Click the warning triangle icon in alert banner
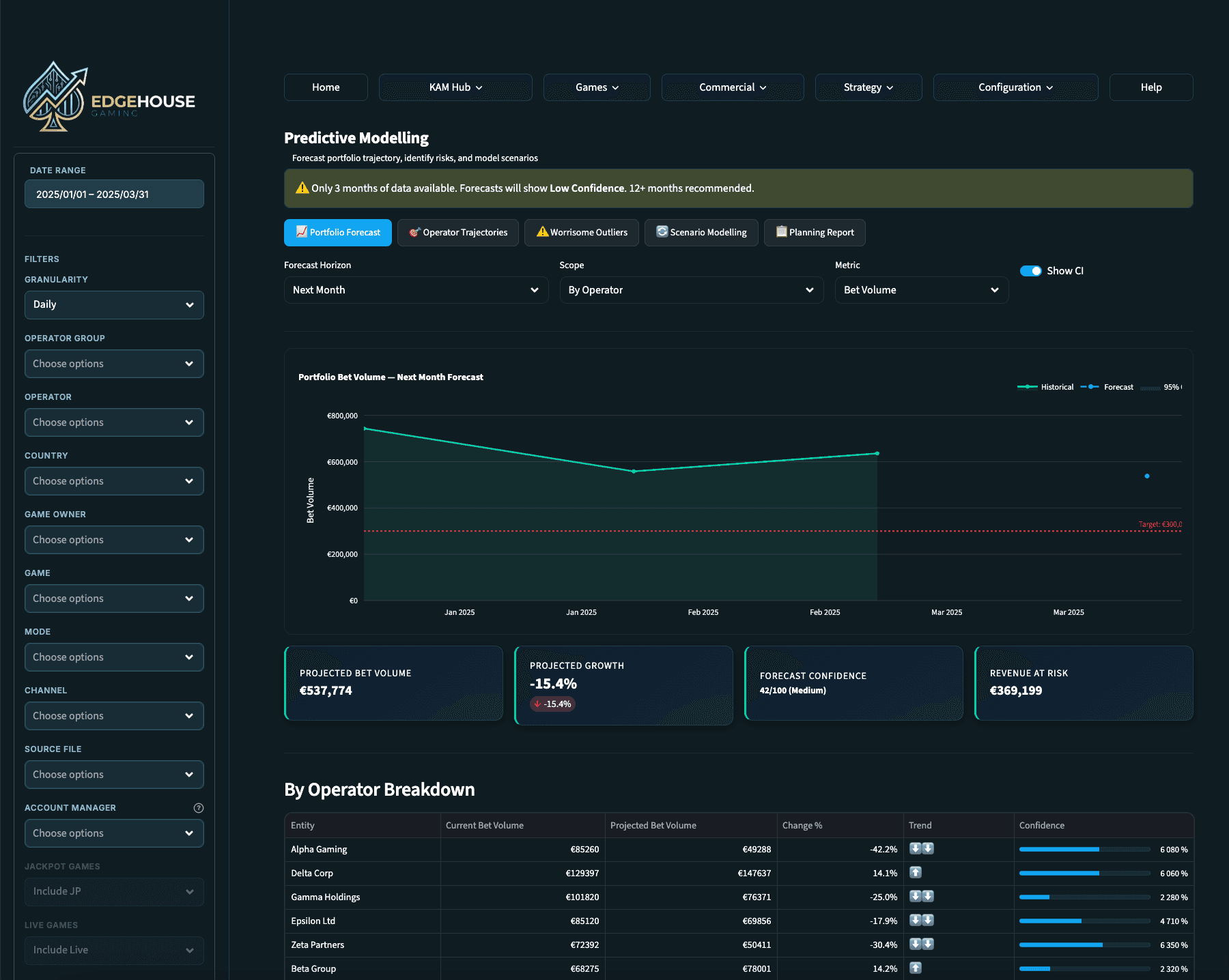 click(x=302, y=188)
